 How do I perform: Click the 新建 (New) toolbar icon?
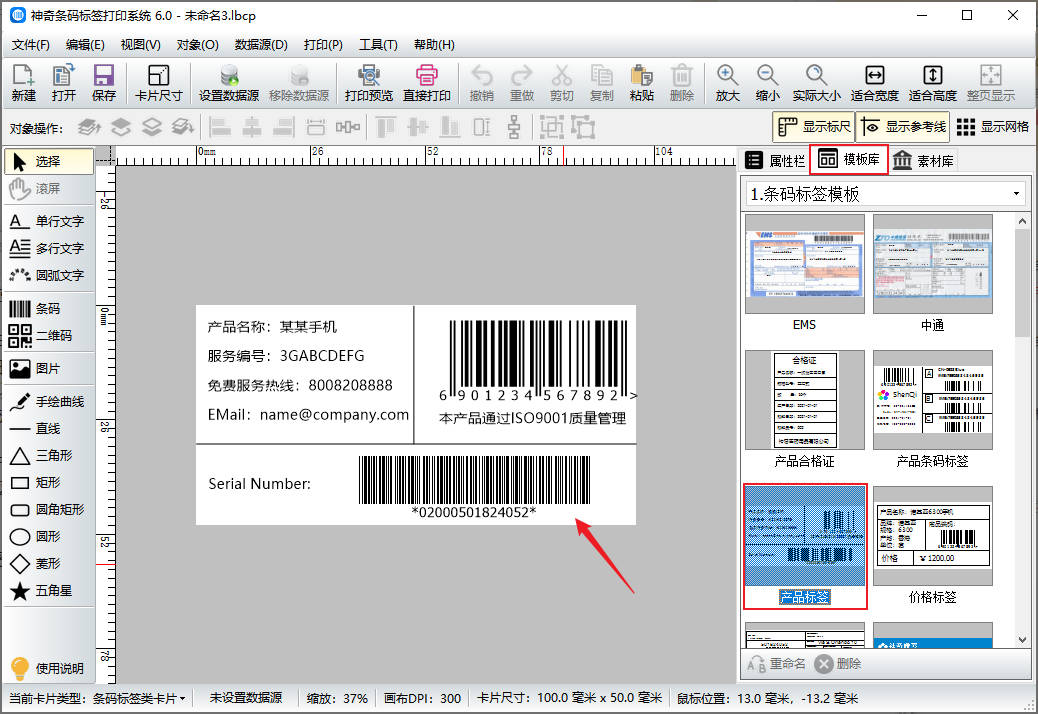(x=23, y=83)
